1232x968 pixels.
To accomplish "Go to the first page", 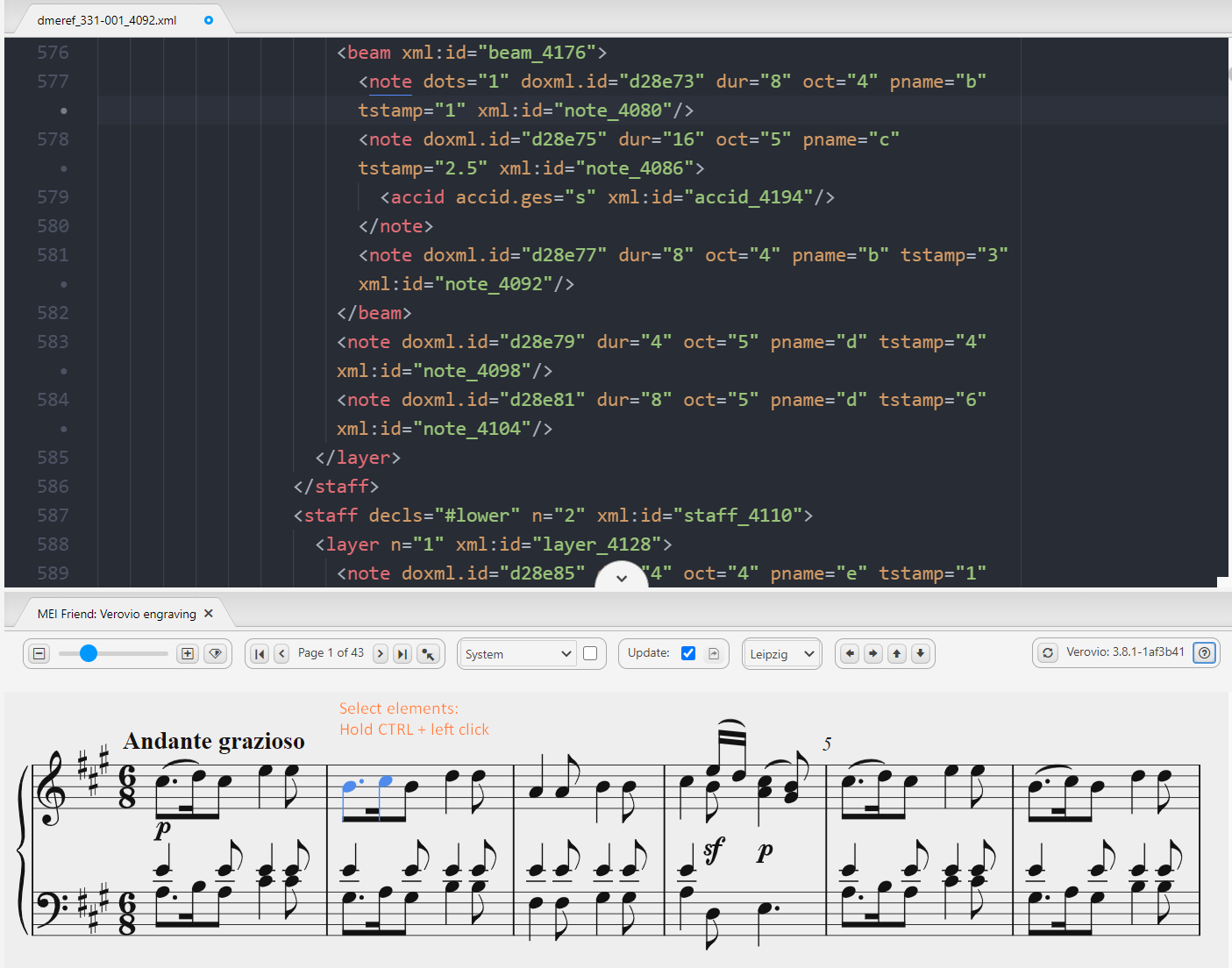I will coord(260,653).
